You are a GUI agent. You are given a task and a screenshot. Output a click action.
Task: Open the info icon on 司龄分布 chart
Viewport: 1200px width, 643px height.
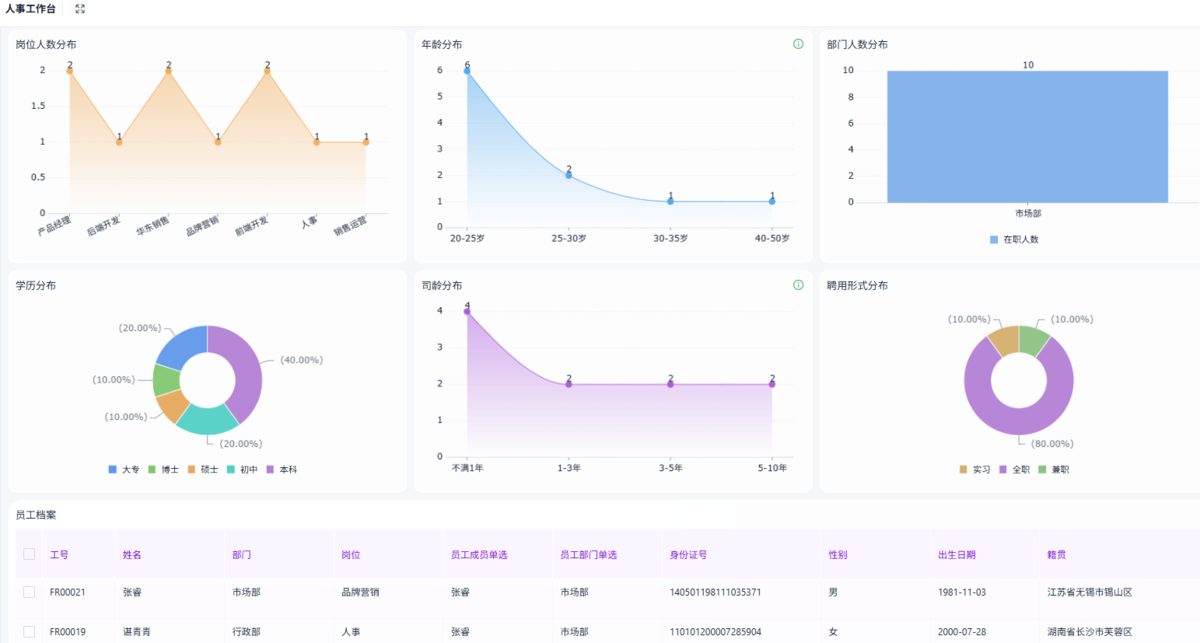pyautogui.click(x=798, y=285)
